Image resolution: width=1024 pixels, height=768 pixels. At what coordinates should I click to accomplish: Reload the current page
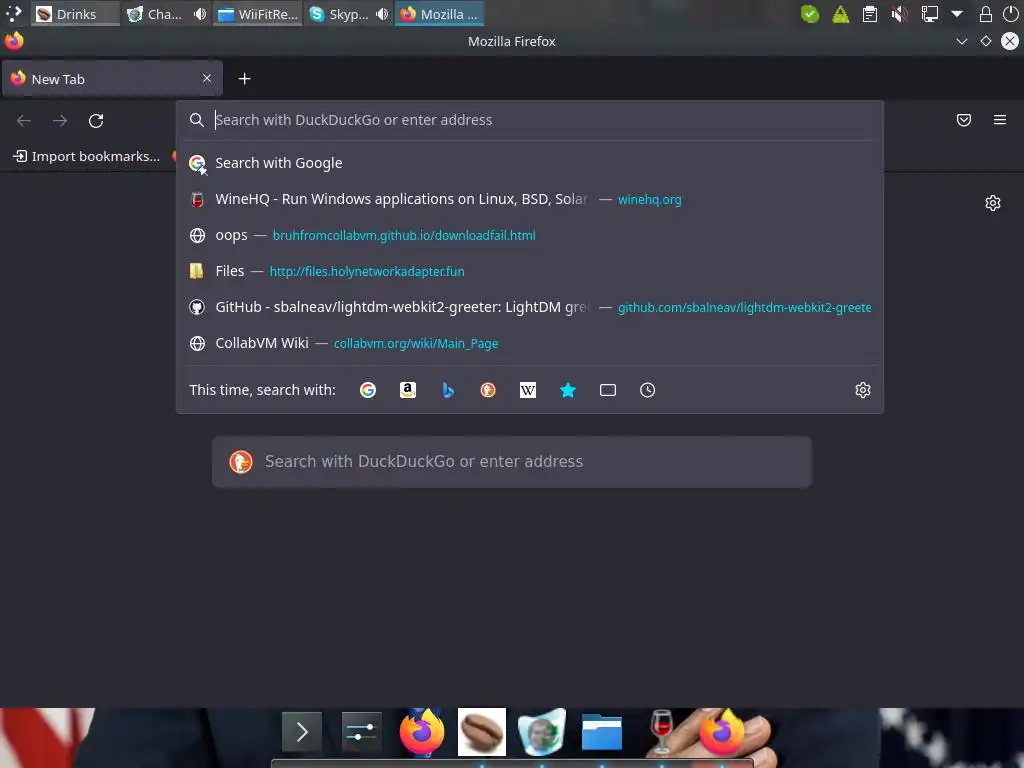click(x=96, y=121)
